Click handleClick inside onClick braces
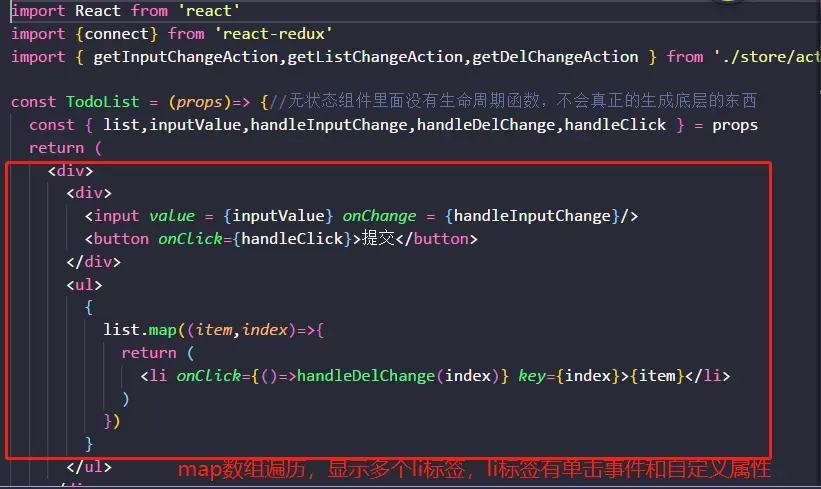Screen dimensions: 821x489 click(x=292, y=239)
